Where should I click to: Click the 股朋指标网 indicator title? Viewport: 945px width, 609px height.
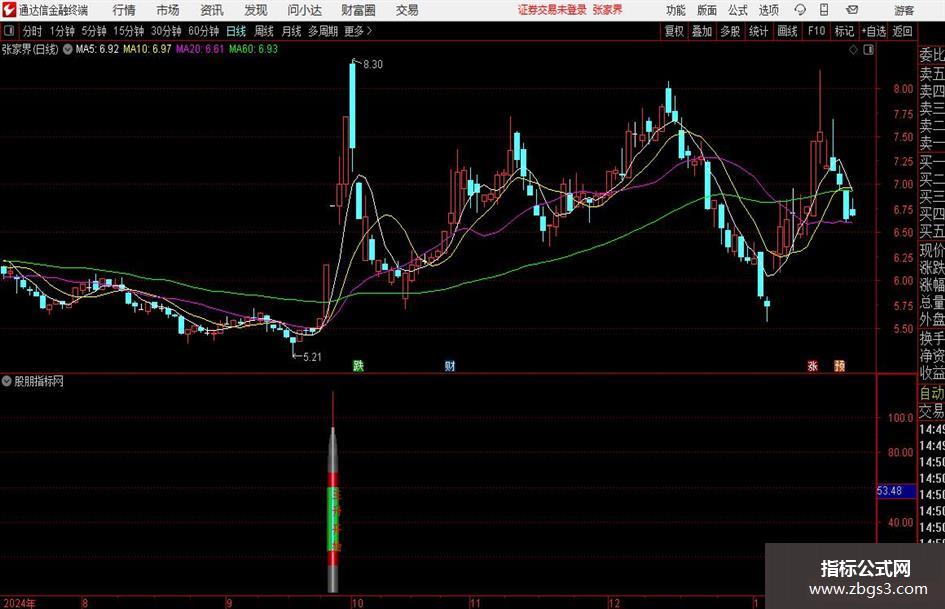coord(39,381)
